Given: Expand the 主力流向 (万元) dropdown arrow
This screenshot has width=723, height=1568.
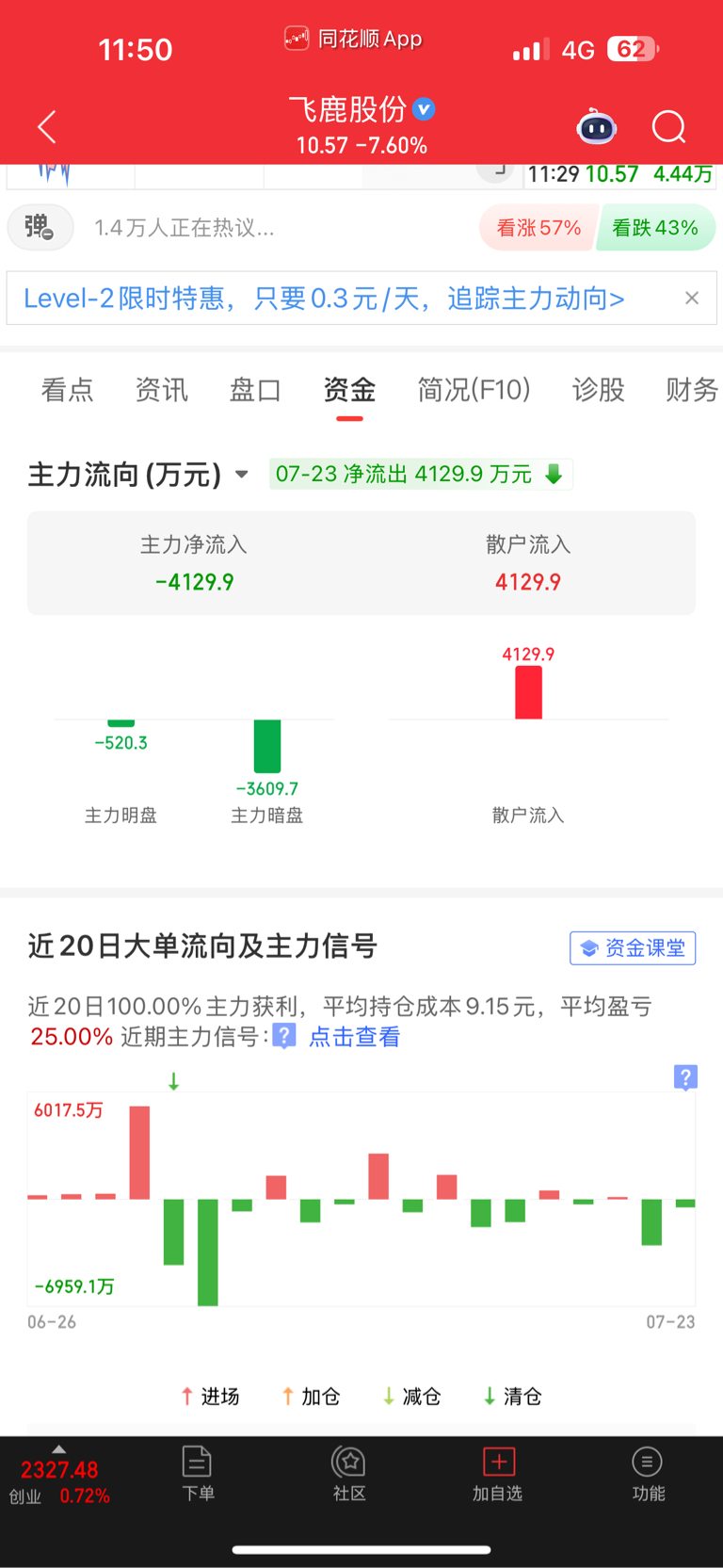Looking at the screenshot, I should tap(242, 474).
